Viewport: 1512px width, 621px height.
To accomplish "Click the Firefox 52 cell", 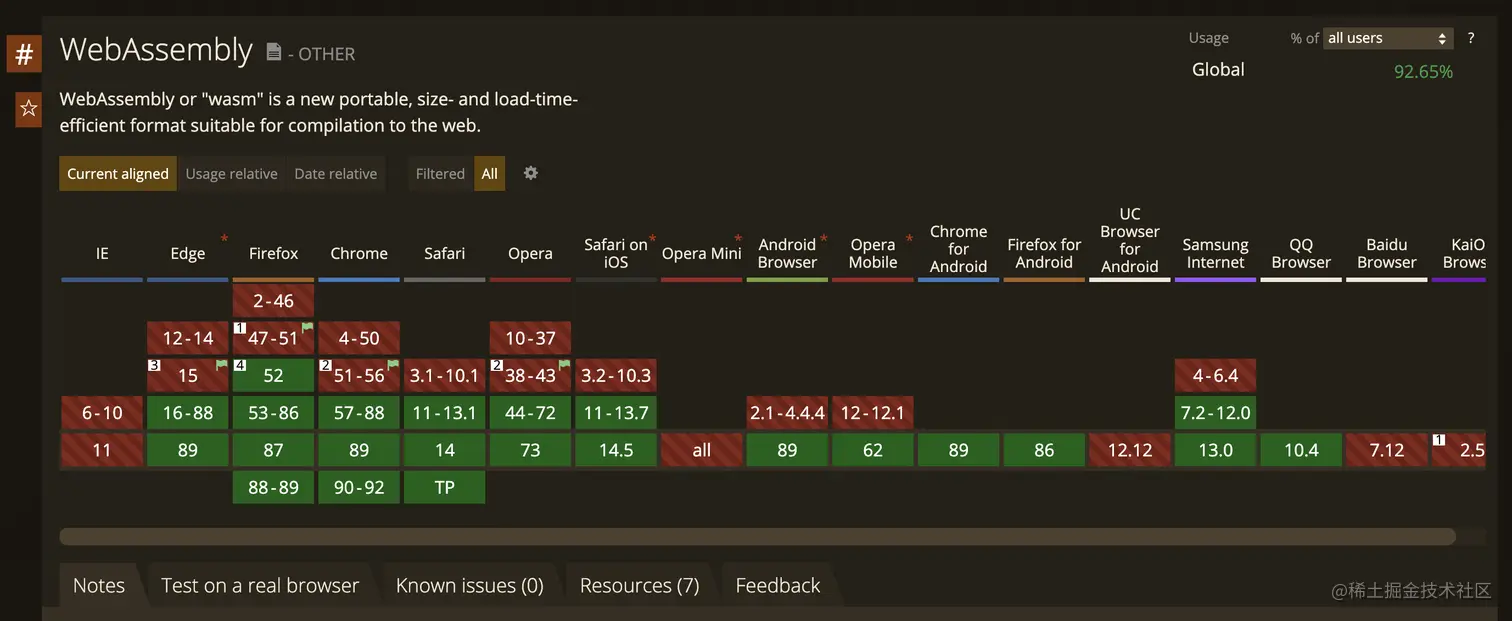I will (x=274, y=375).
